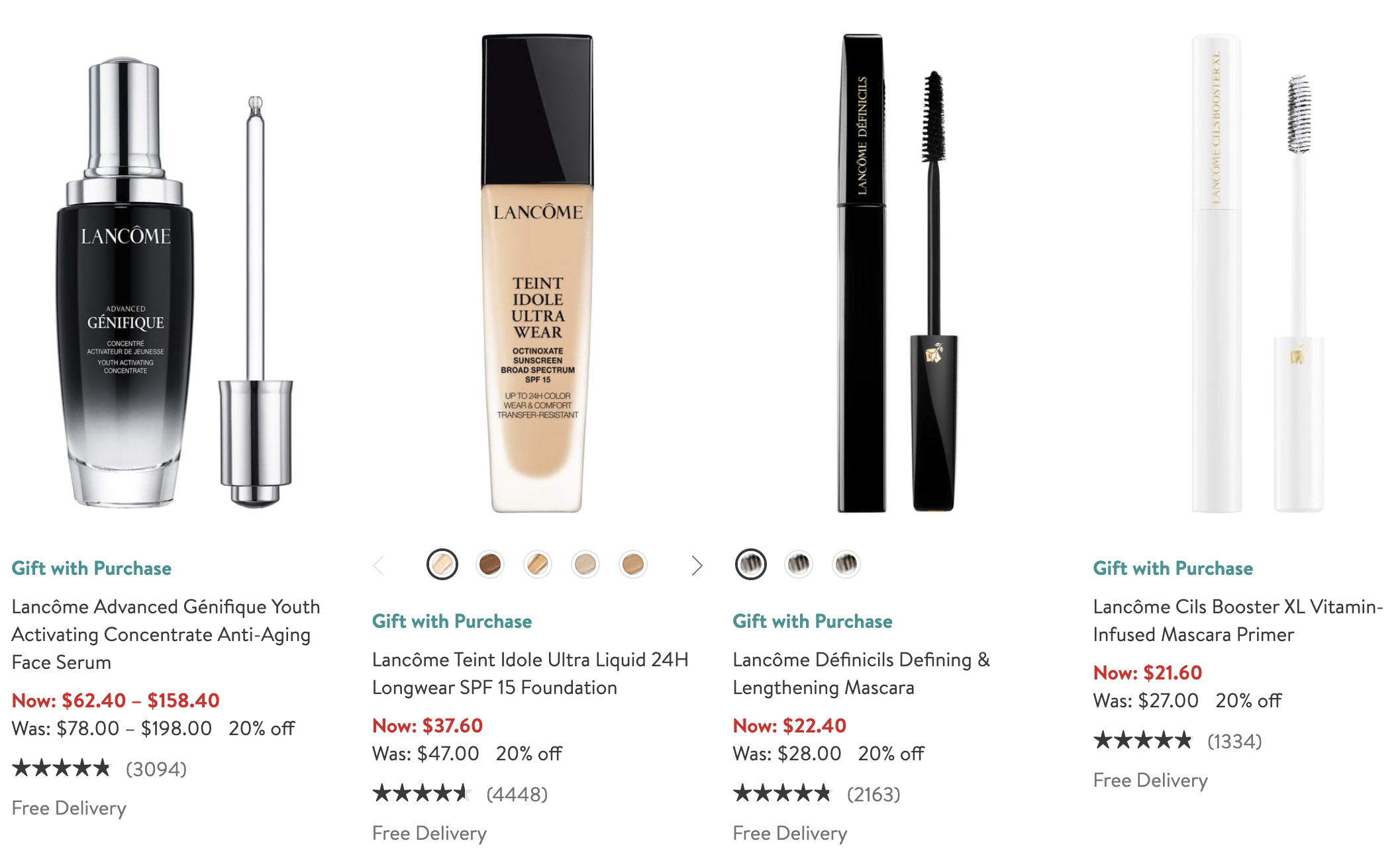
Task: Open Lancôme Advanced Génifique Face Serum link
Action: pyautogui.click(x=166, y=634)
